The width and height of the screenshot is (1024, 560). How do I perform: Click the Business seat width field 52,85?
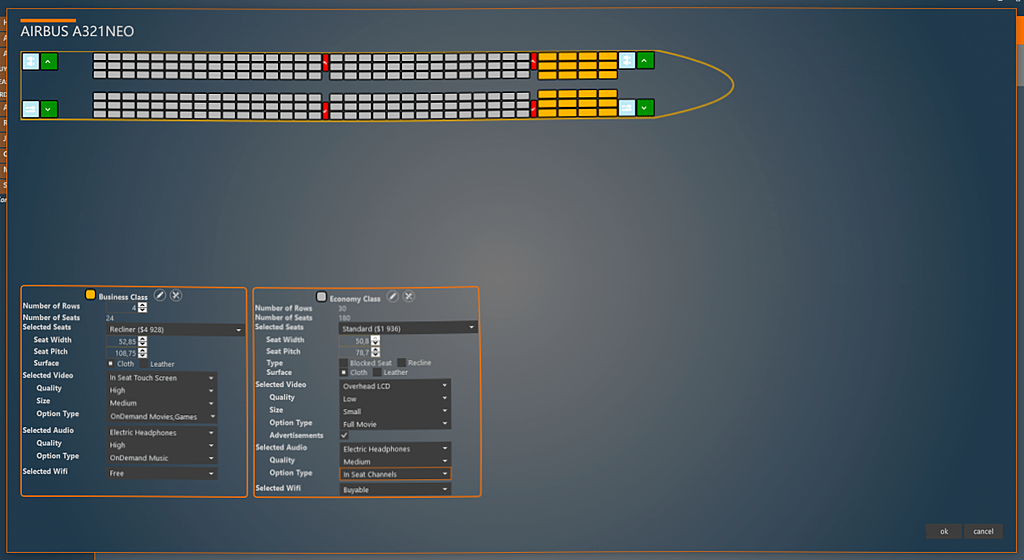coord(122,341)
